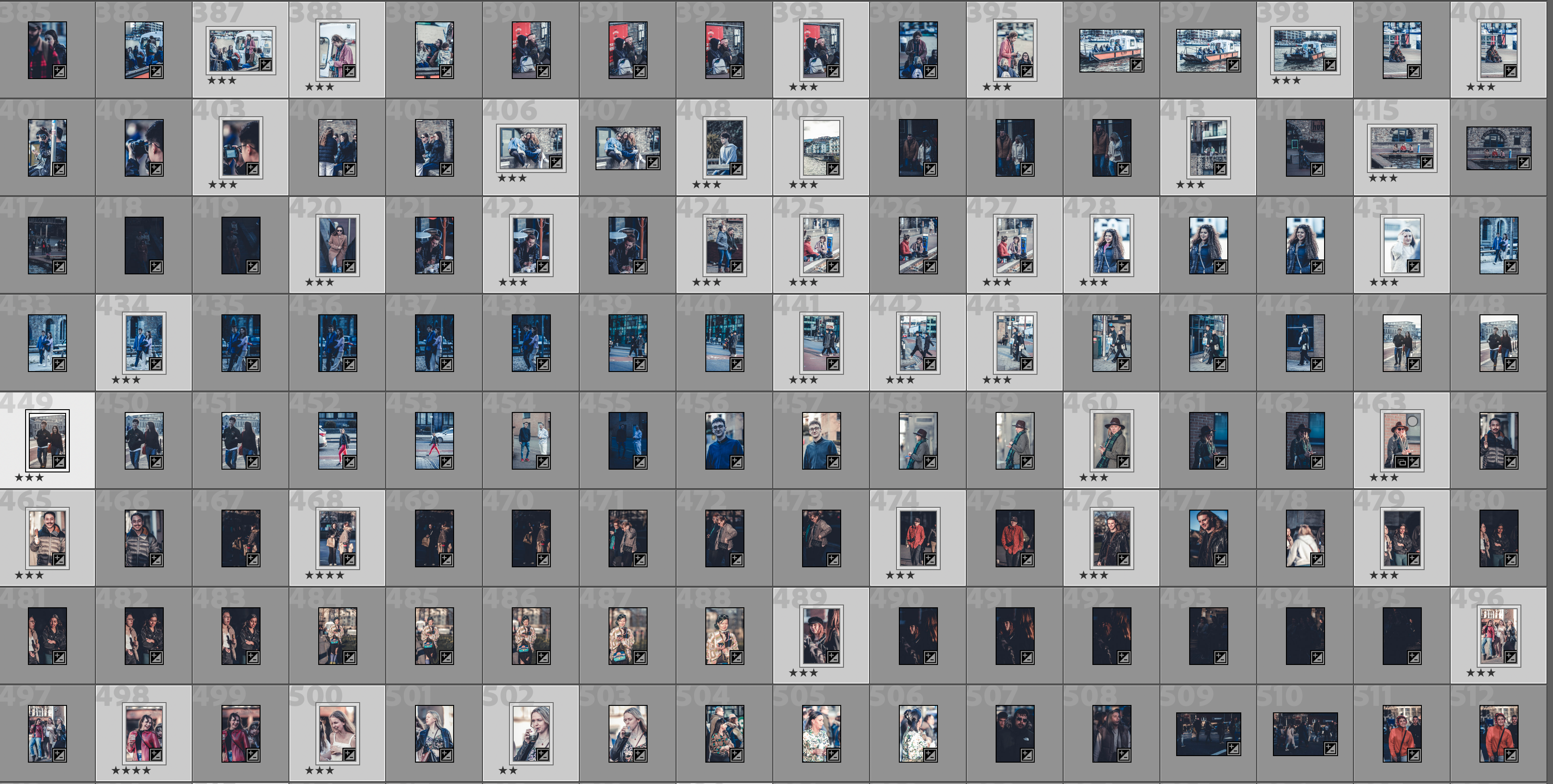Screen dimensions: 1553x784
Task: Click the four-star rating under photo 468
Action: click(324, 576)
